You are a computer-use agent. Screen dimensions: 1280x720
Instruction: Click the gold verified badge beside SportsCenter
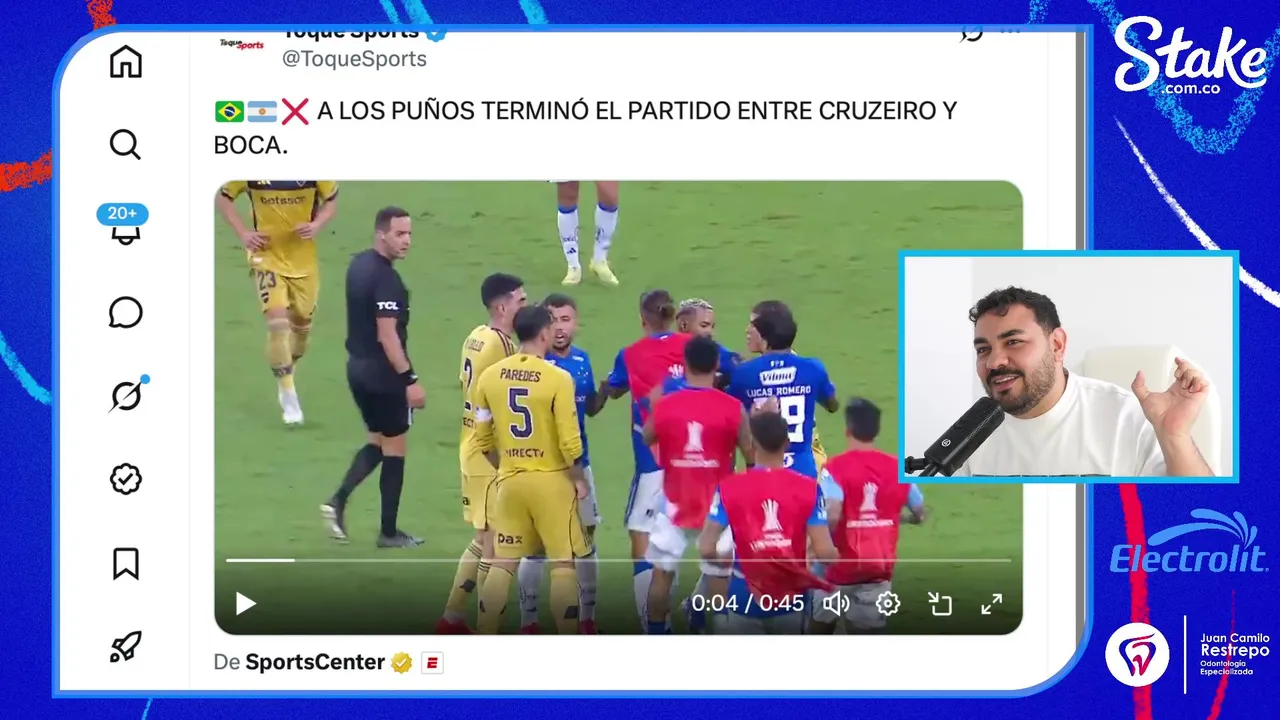pos(402,663)
